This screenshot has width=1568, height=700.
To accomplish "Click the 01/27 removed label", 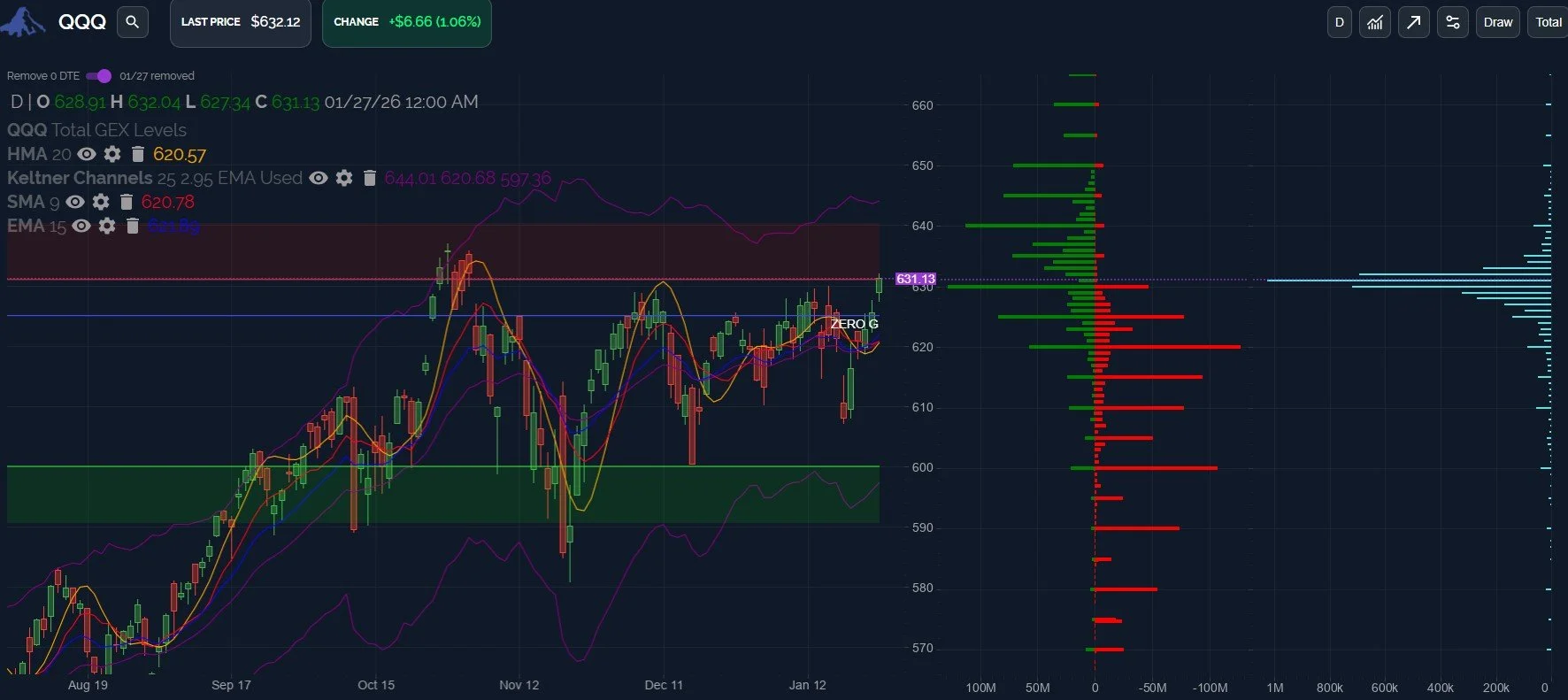I will tap(157, 76).
